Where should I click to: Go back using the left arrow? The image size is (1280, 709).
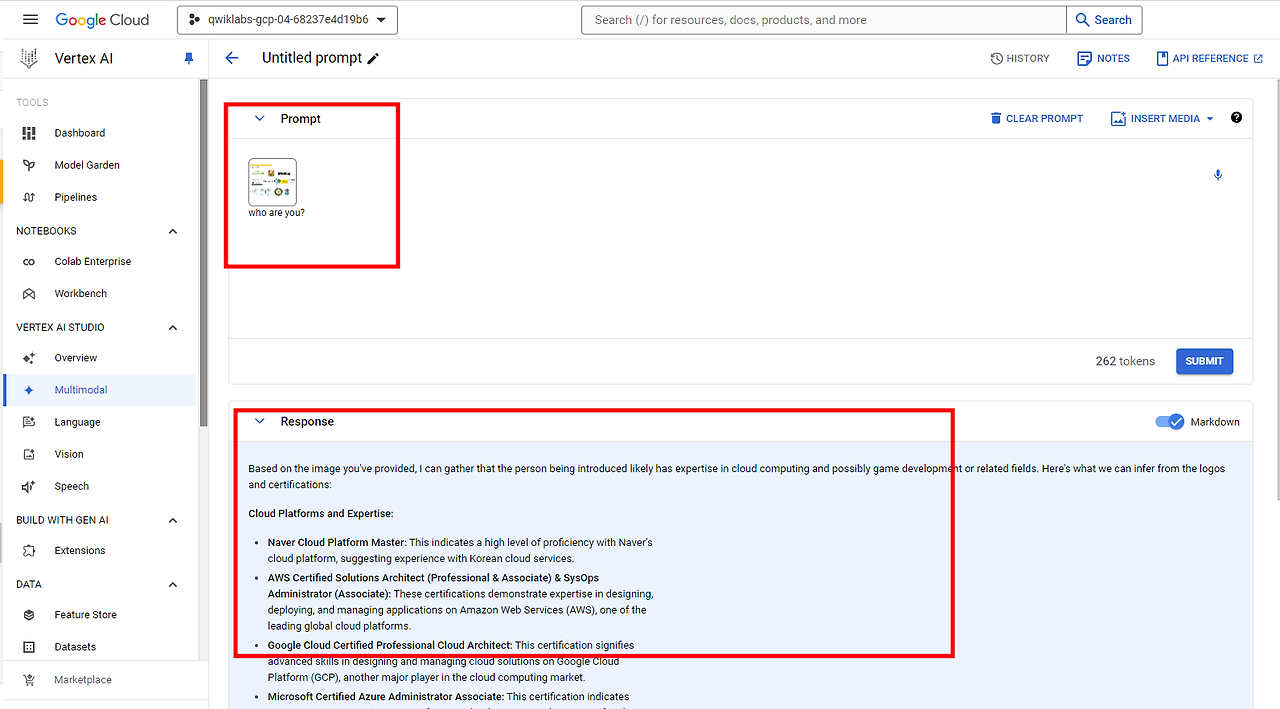coord(232,58)
